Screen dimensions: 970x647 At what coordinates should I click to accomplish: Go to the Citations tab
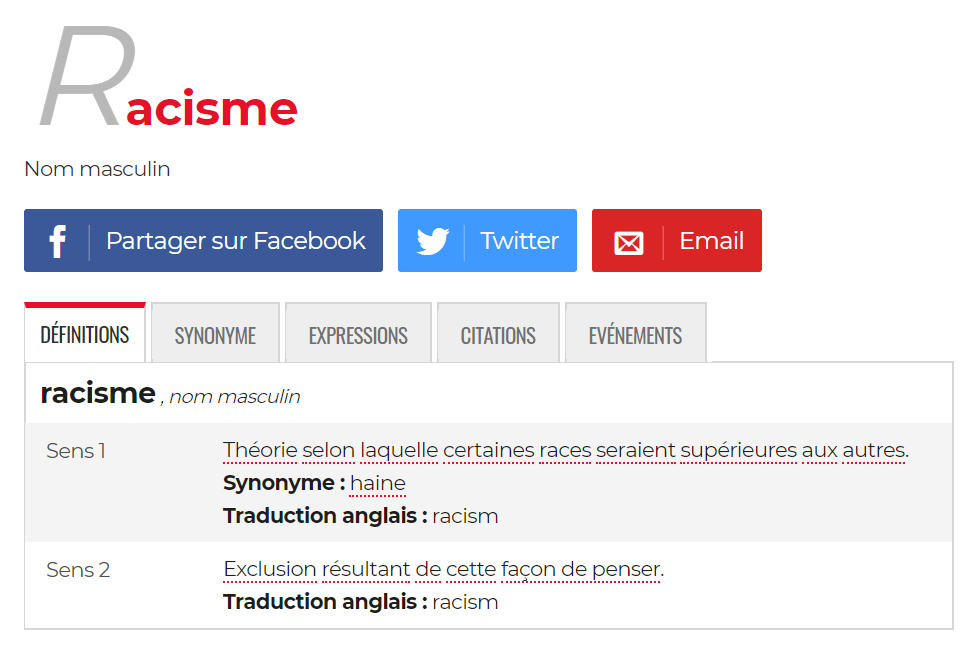tap(498, 336)
